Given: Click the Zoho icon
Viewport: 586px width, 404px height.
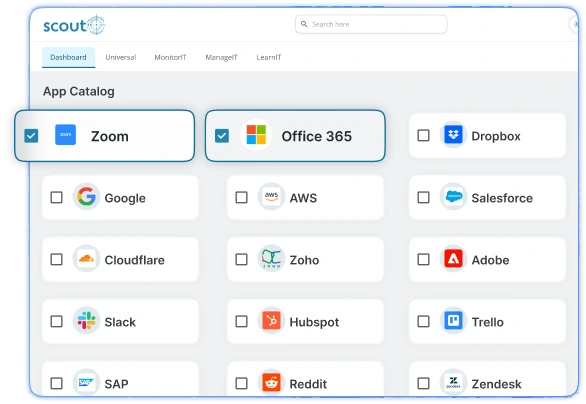Looking at the screenshot, I should pyautogui.click(x=271, y=259).
